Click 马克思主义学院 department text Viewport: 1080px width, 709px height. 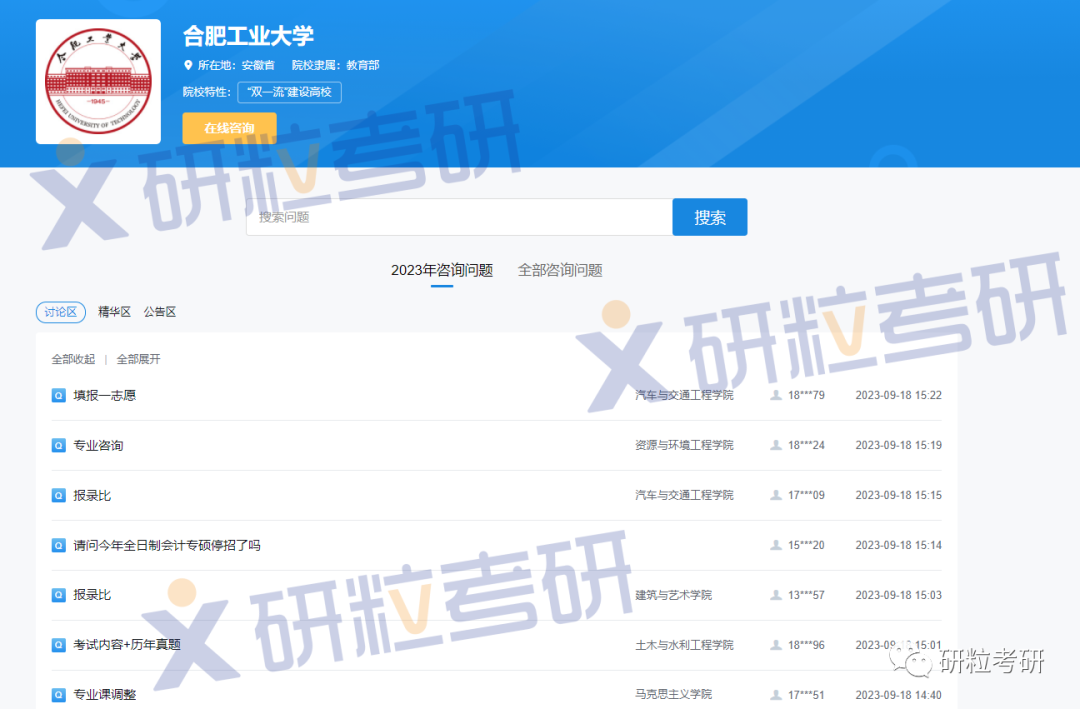tap(674, 695)
